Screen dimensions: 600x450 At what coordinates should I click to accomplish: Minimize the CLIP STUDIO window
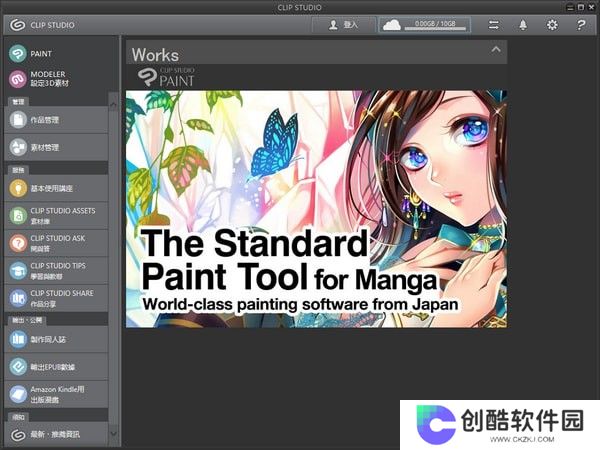[x=570, y=7]
